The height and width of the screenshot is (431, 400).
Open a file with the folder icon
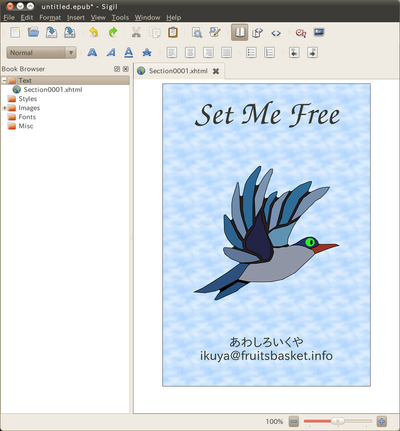coord(33,32)
